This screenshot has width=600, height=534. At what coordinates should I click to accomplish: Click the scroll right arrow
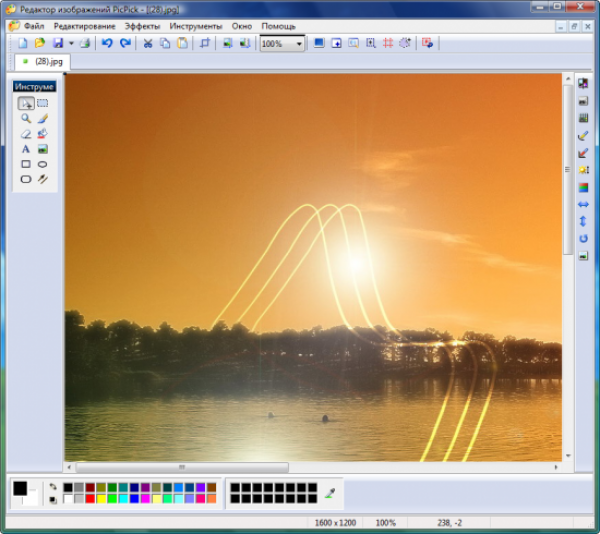click(556, 467)
